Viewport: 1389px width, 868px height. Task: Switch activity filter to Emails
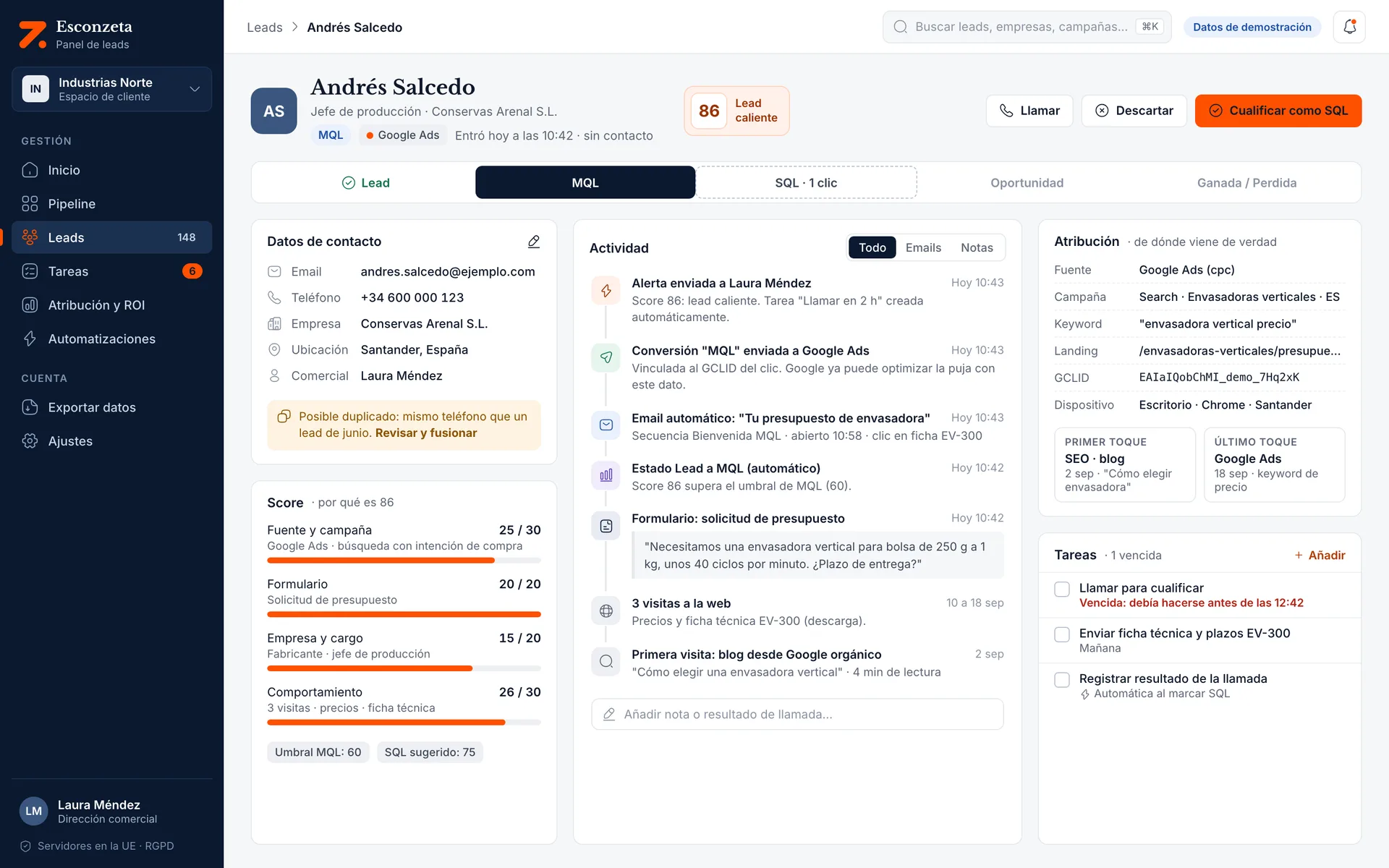(923, 247)
